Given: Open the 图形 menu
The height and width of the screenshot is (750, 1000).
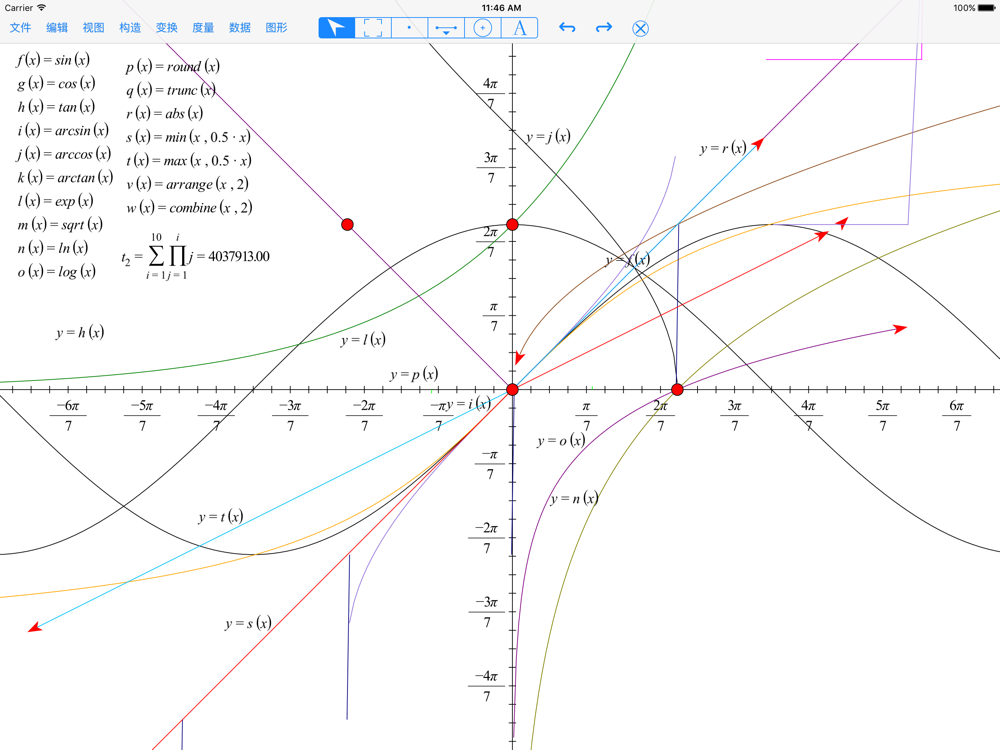Looking at the screenshot, I should coord(277,28).
